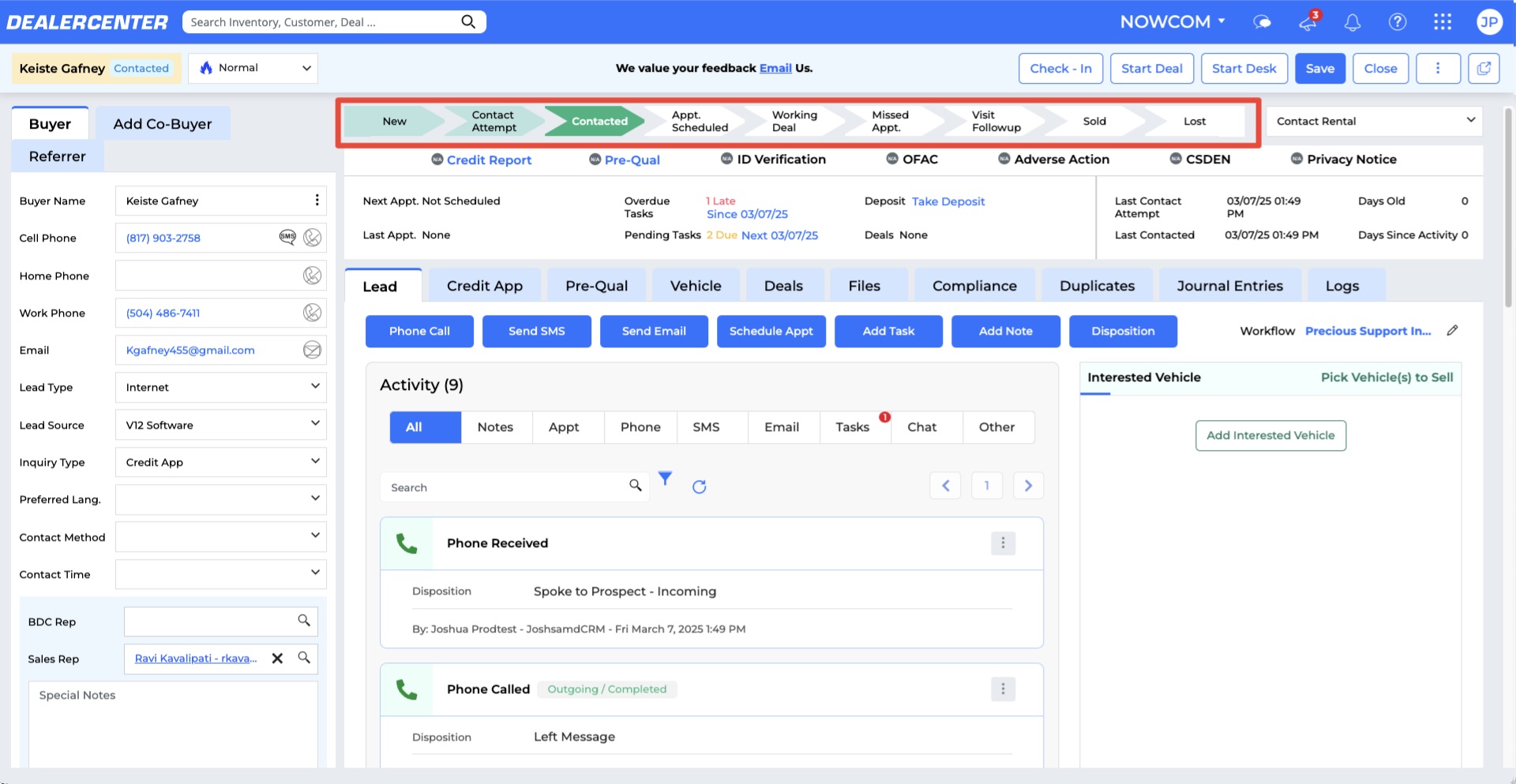Image resolution: width=1516 pixels, height=784 pixels.
Task: Open Phone Called entry options menu
Action: point(1003,689)
